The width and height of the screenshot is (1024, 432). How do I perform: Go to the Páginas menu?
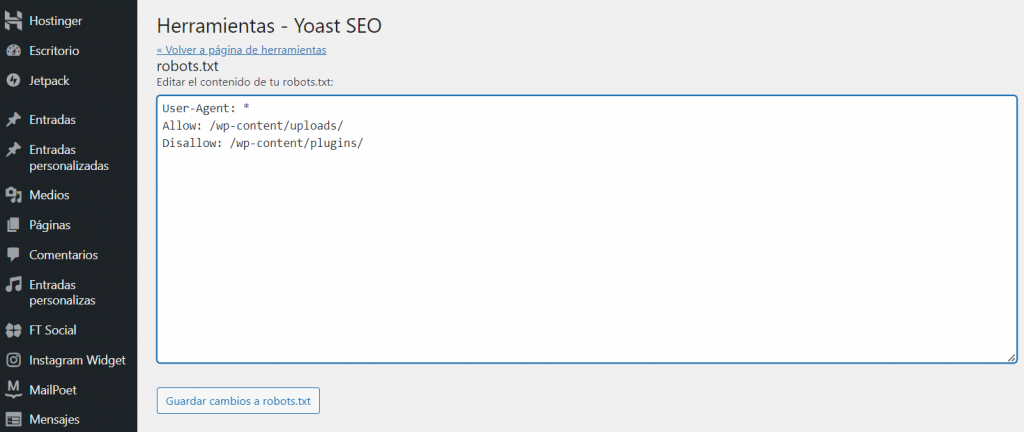click(x=50, y=225)
